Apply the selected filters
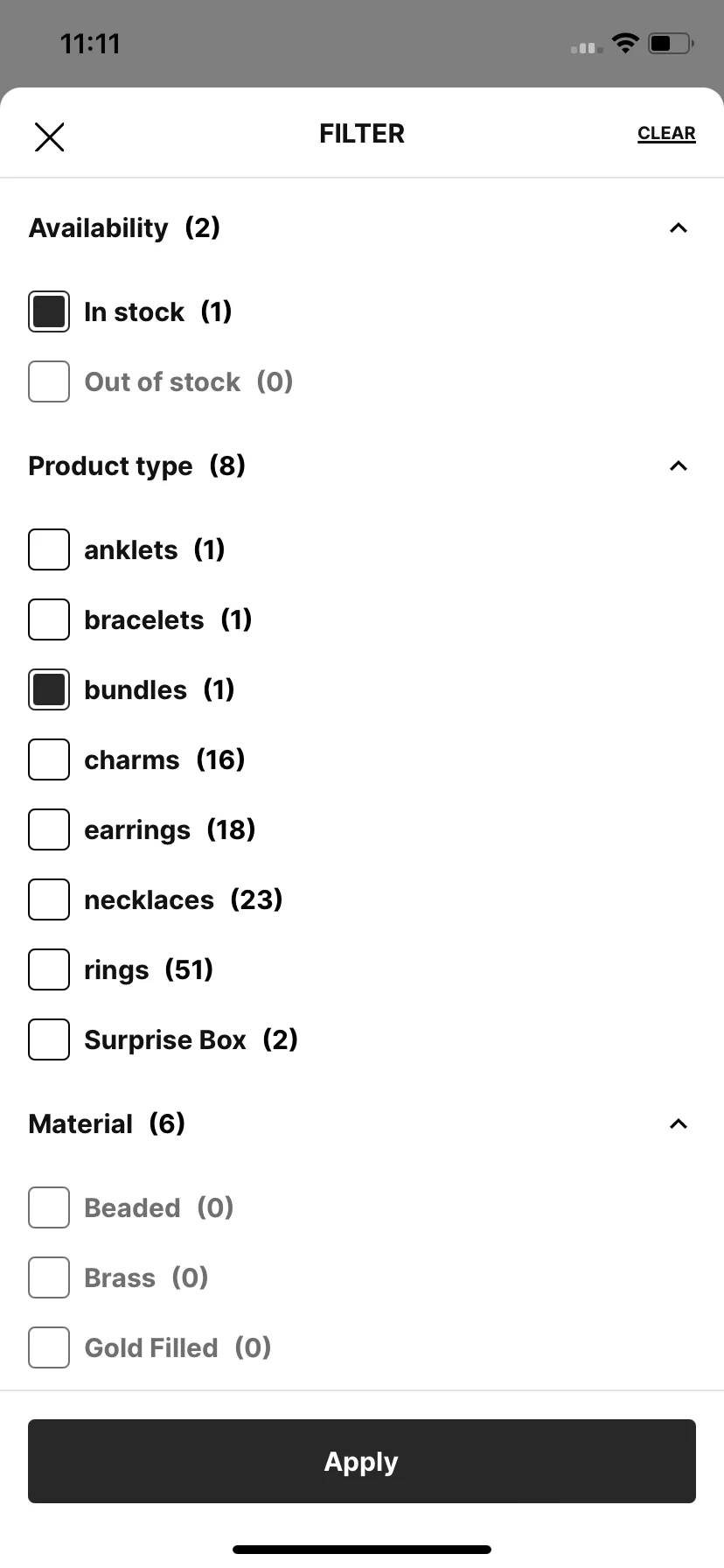The image size is (724, 1568). click(x=362, y=1461)
